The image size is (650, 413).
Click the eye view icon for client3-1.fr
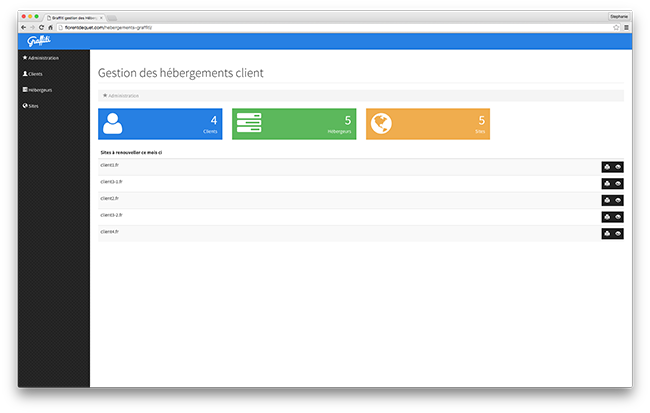tap(618, 184)
